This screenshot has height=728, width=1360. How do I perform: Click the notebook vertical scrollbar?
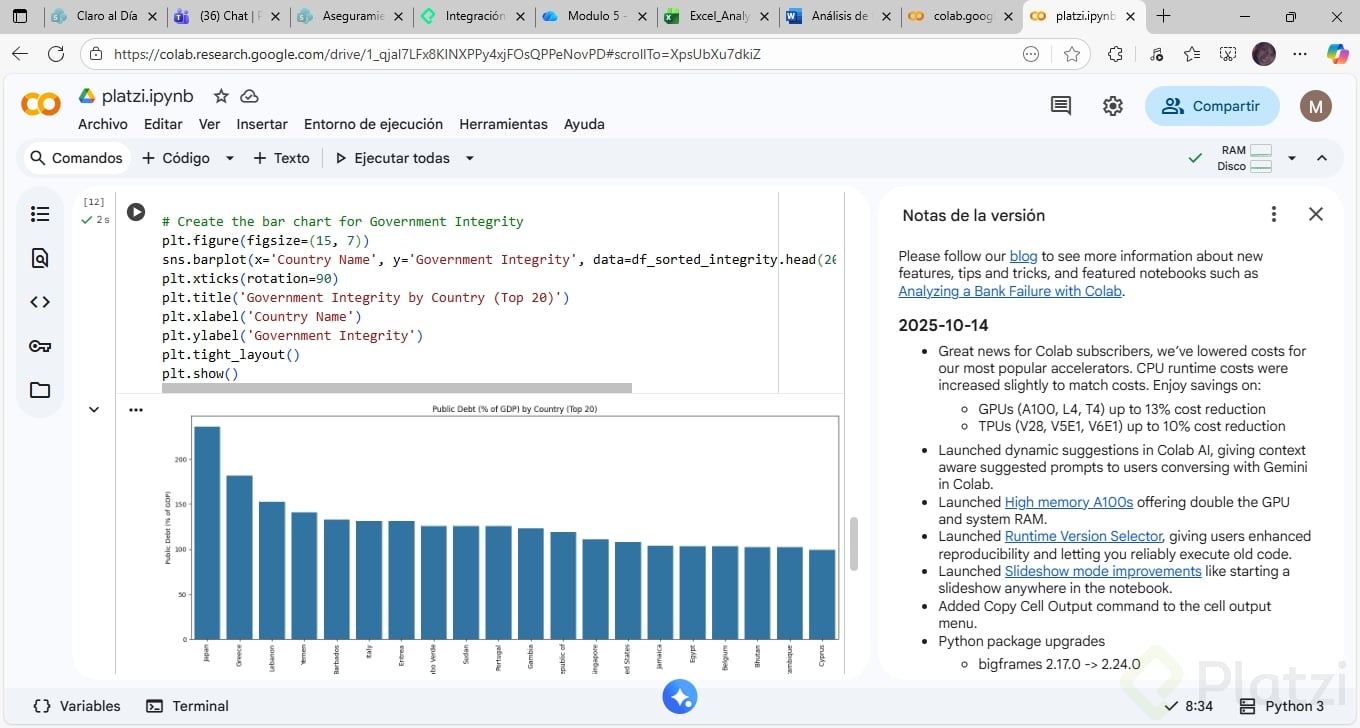[x=853, y=544]
